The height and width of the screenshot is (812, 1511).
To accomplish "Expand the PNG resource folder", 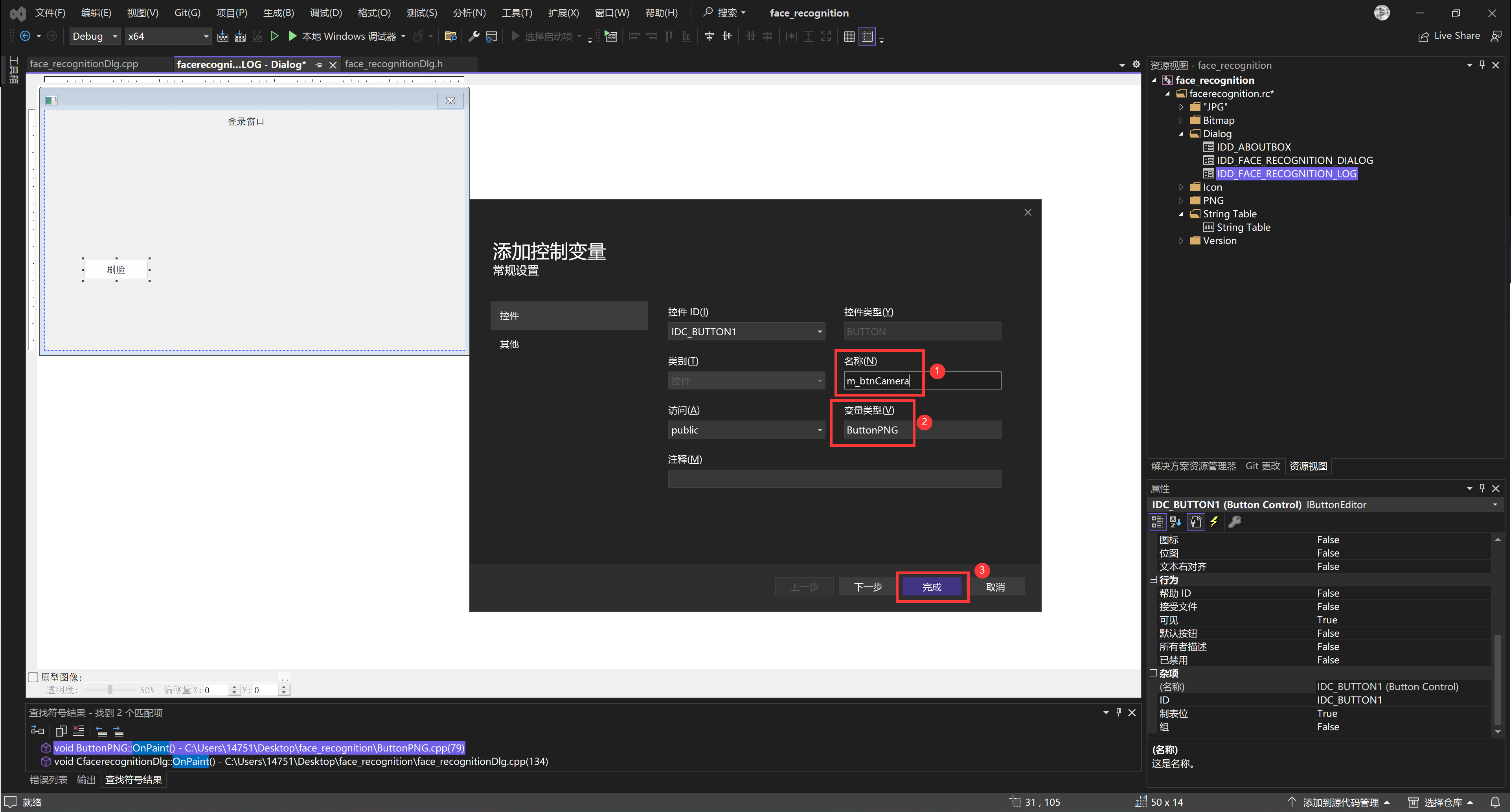I will coord(1181,201).
